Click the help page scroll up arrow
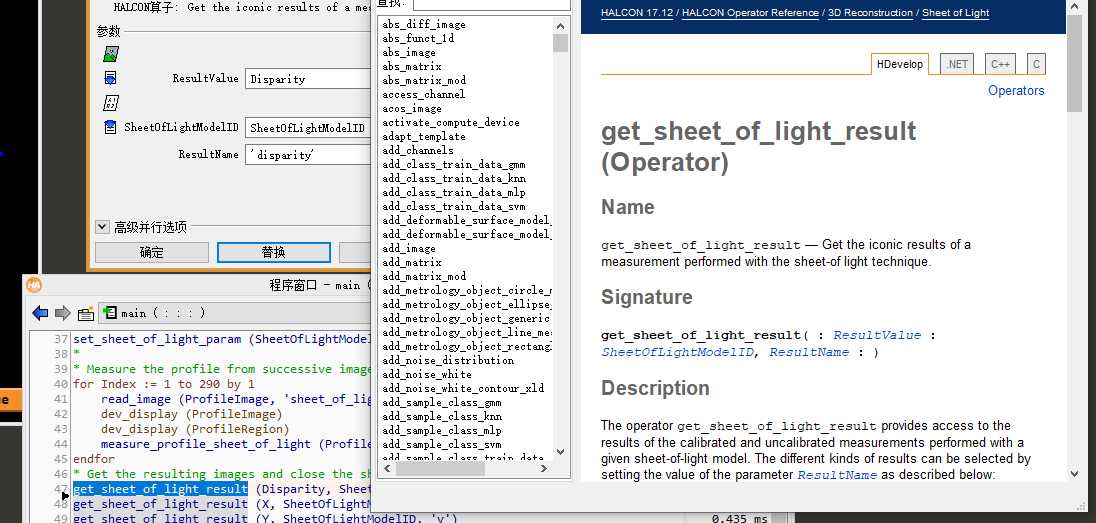This screenshot has height=523, width=1096. tap(1074, 6)
